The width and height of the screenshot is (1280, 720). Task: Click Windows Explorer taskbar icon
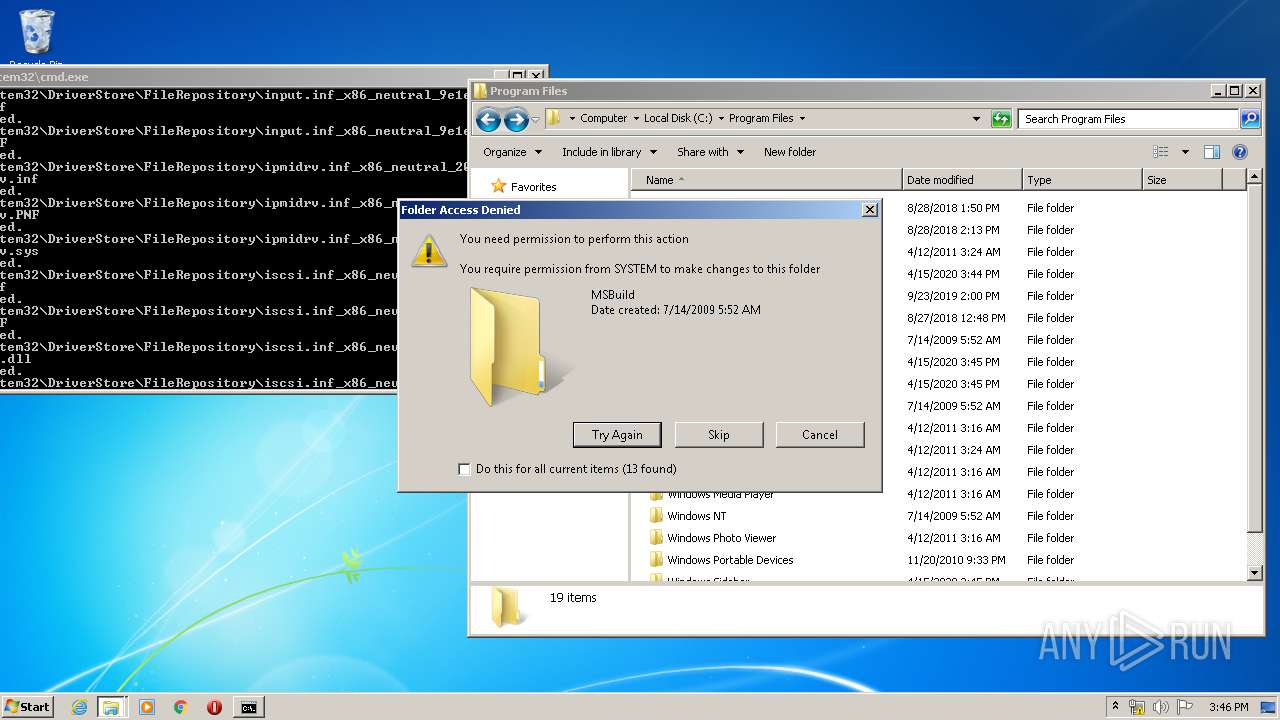[111, 707]
